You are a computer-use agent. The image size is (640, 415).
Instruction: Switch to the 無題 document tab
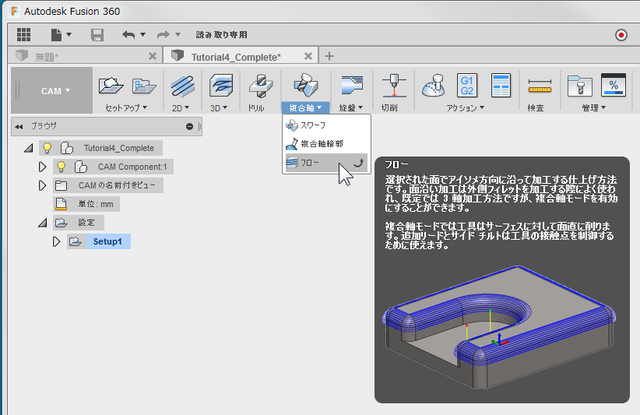(86, 56)
